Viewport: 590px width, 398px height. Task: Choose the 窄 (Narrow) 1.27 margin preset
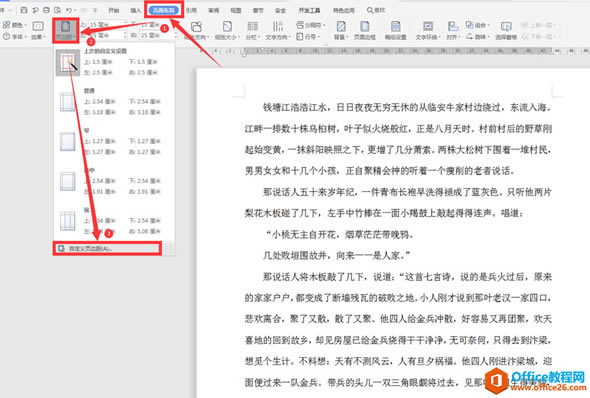[x=114, y=141]
